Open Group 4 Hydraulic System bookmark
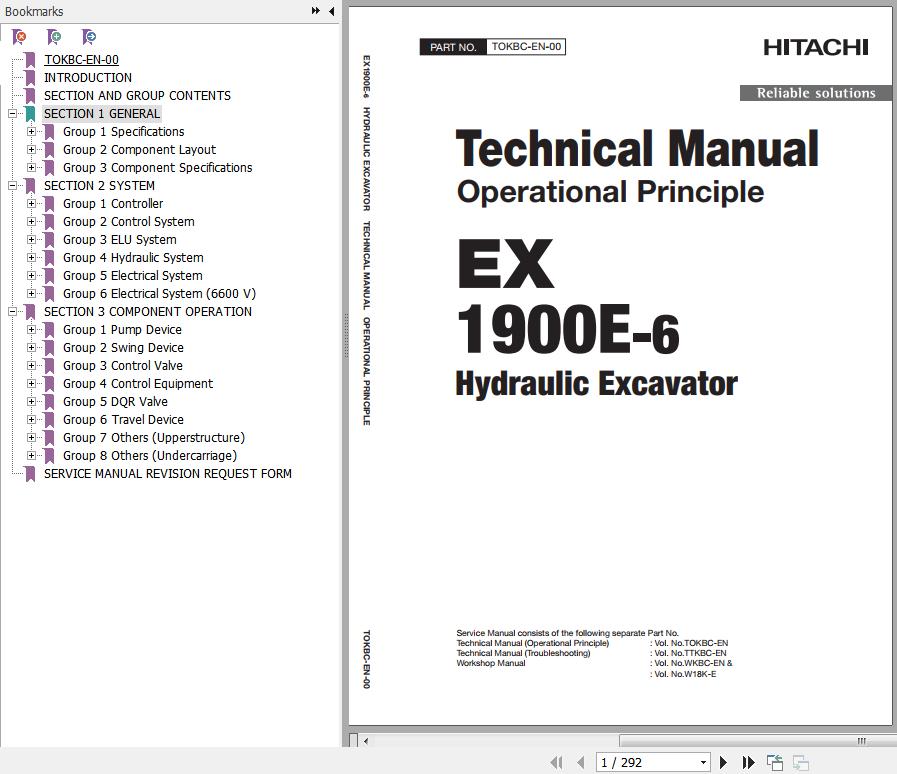 pyautogui.click(x=133, y=258)
